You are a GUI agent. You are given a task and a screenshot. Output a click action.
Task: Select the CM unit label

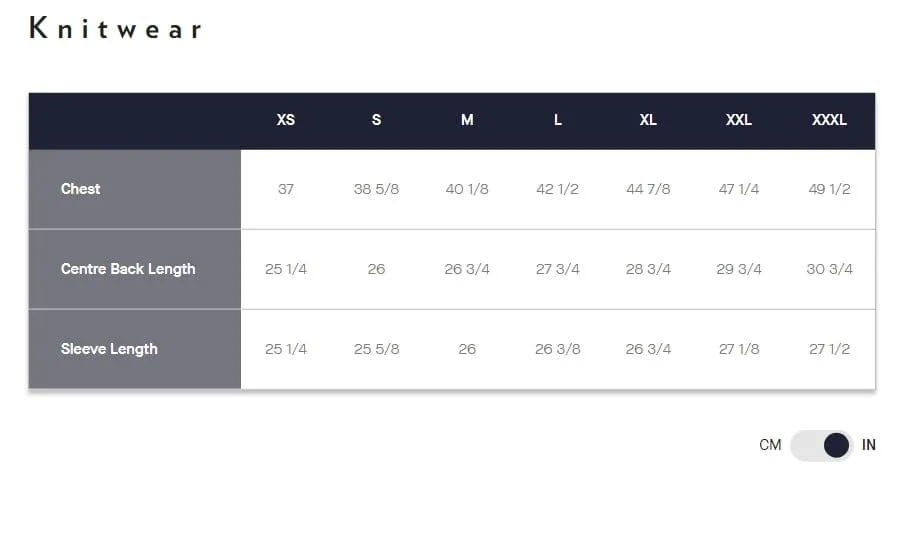(770, 445)
